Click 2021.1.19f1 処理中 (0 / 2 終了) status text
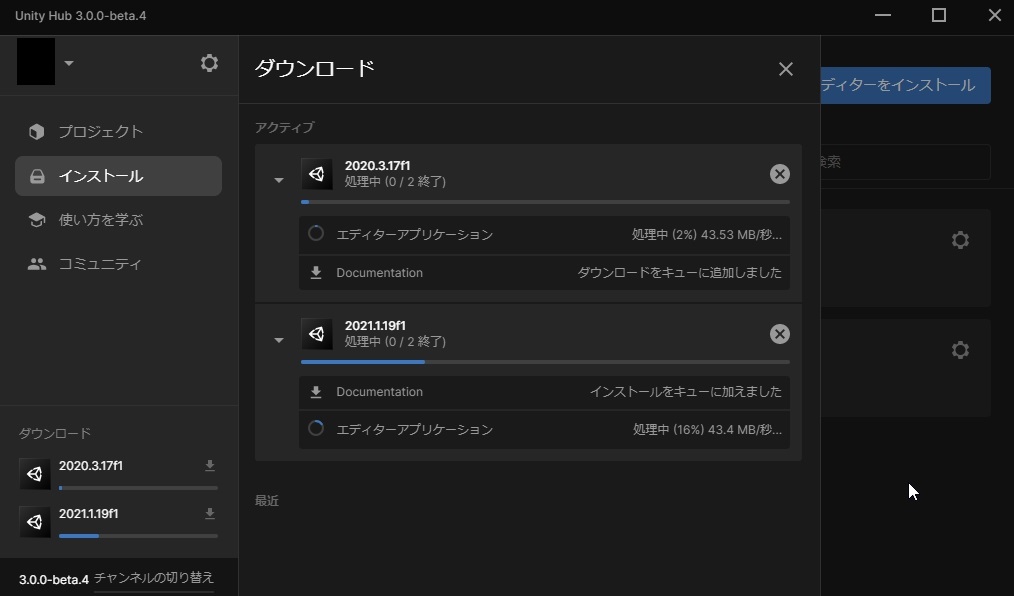The height and width of the screenshot is (596, 1014). point(395,341)
